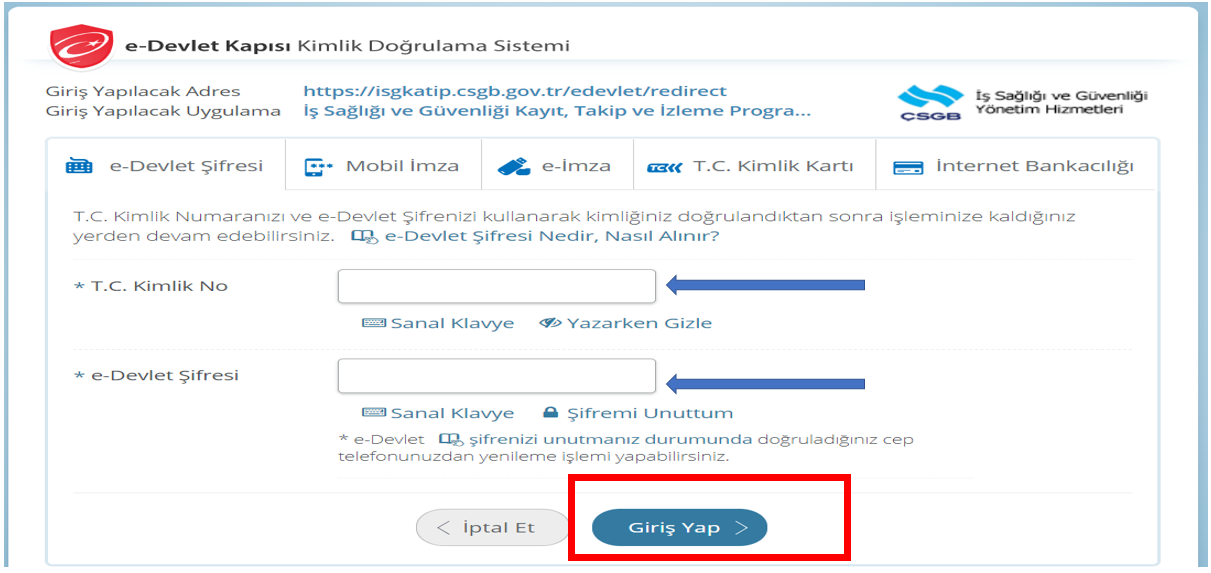Click the e-İmza USB icon
The image size is (1211, 573).
pos(514,167)
